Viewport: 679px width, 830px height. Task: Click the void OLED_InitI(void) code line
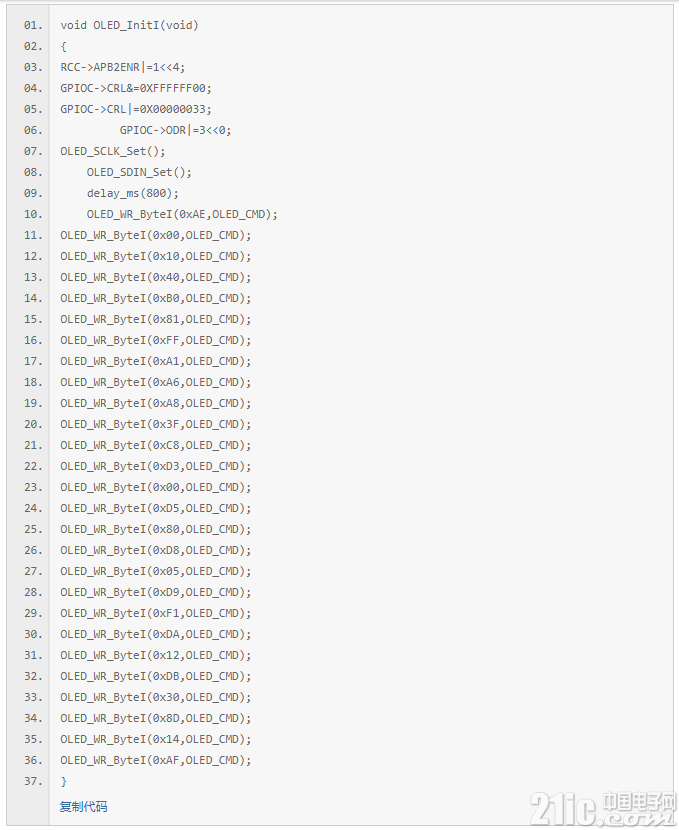(x=129, y=25)
